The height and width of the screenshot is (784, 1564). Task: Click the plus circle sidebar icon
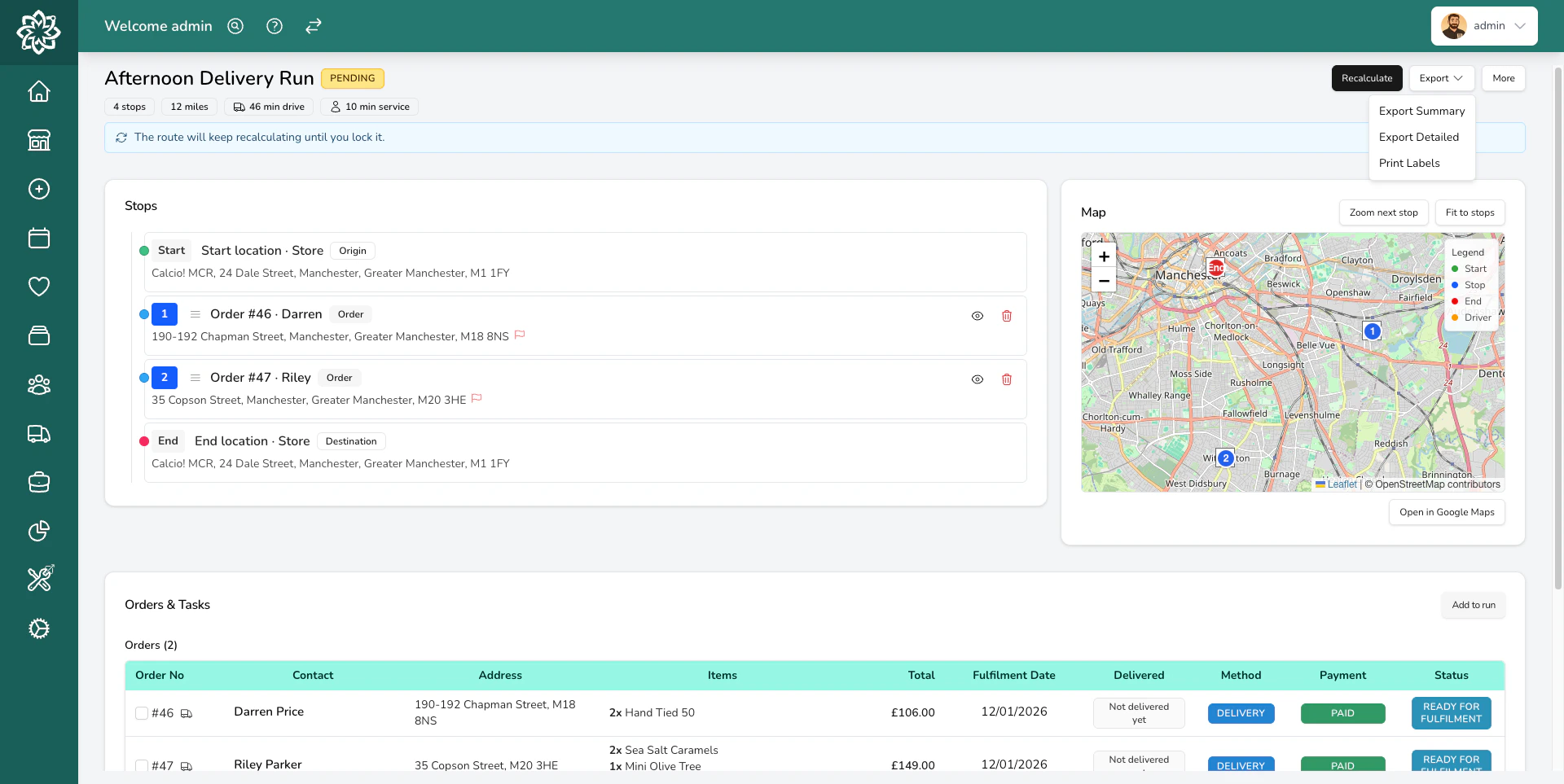click(x=39, y=189)
